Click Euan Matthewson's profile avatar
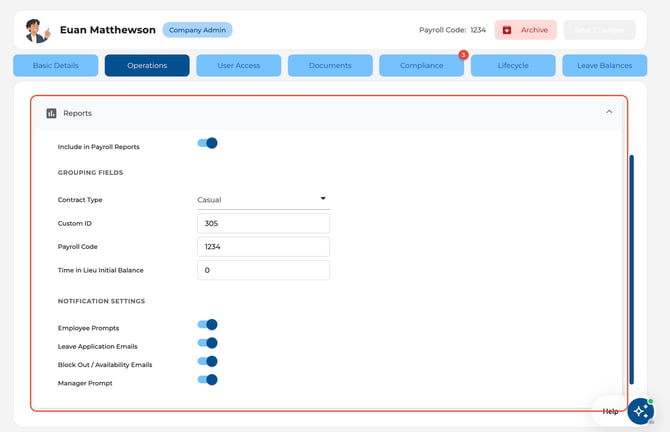This screenshot has height=432, width=670. click(38, 31)
